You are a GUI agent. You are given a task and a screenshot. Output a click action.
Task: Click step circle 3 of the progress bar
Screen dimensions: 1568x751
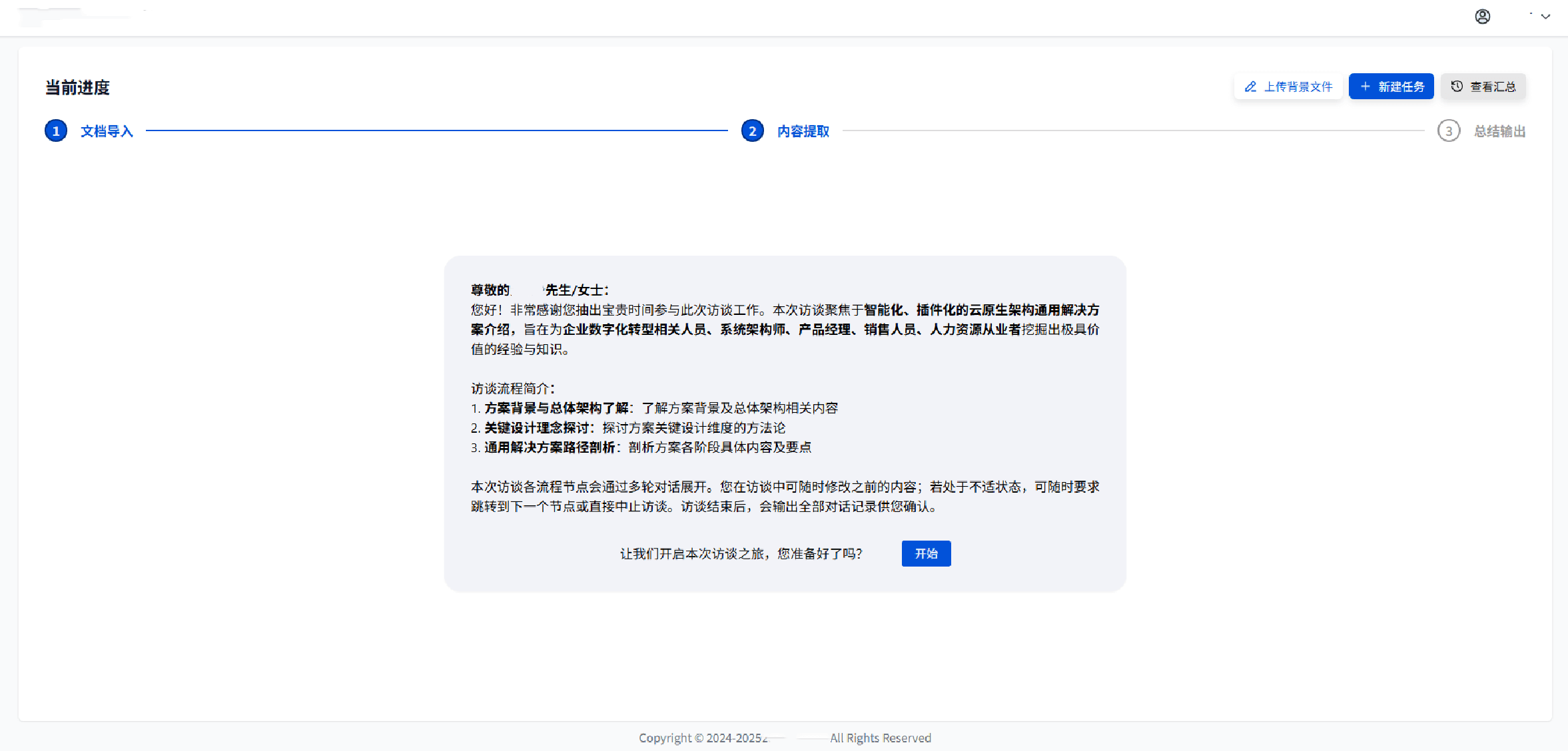pos(1449,131)
